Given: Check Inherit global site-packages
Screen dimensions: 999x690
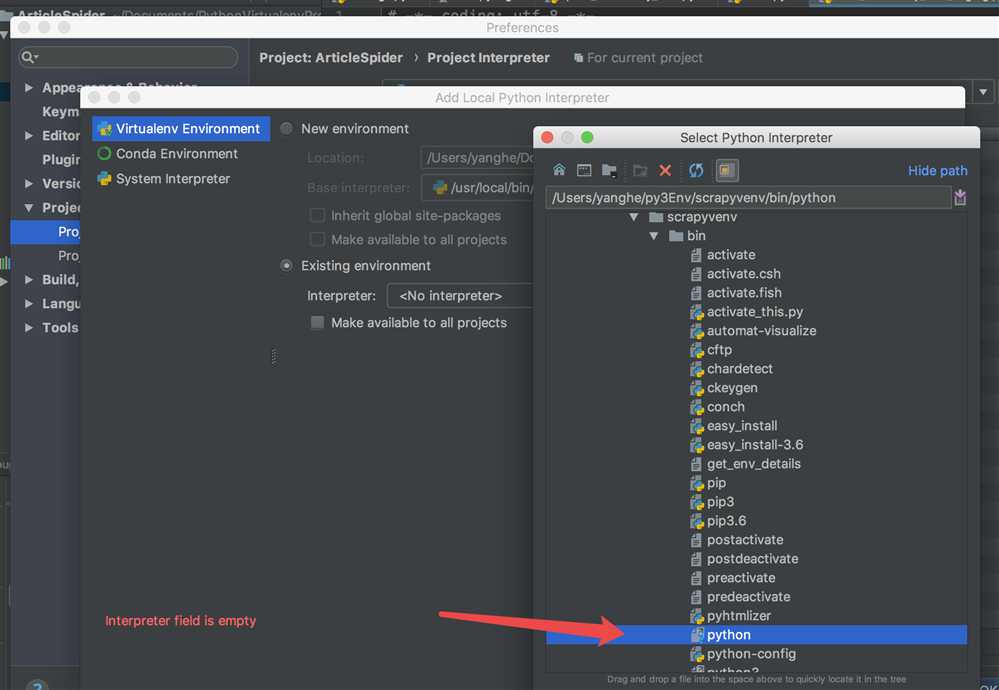Looking at the screenshot, I should [x=317, y=215].
